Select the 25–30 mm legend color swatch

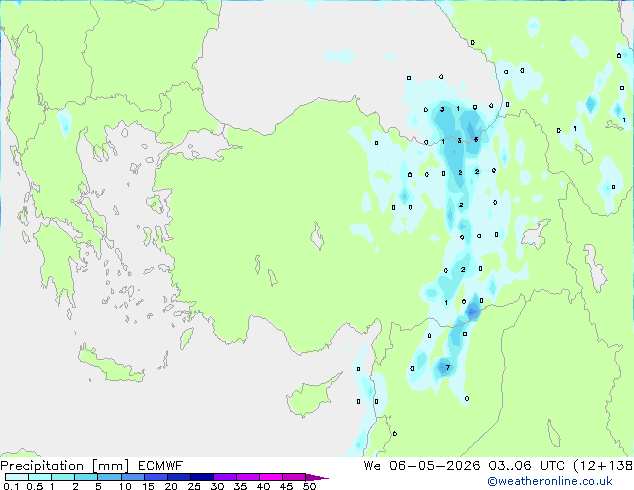point(201,477)
